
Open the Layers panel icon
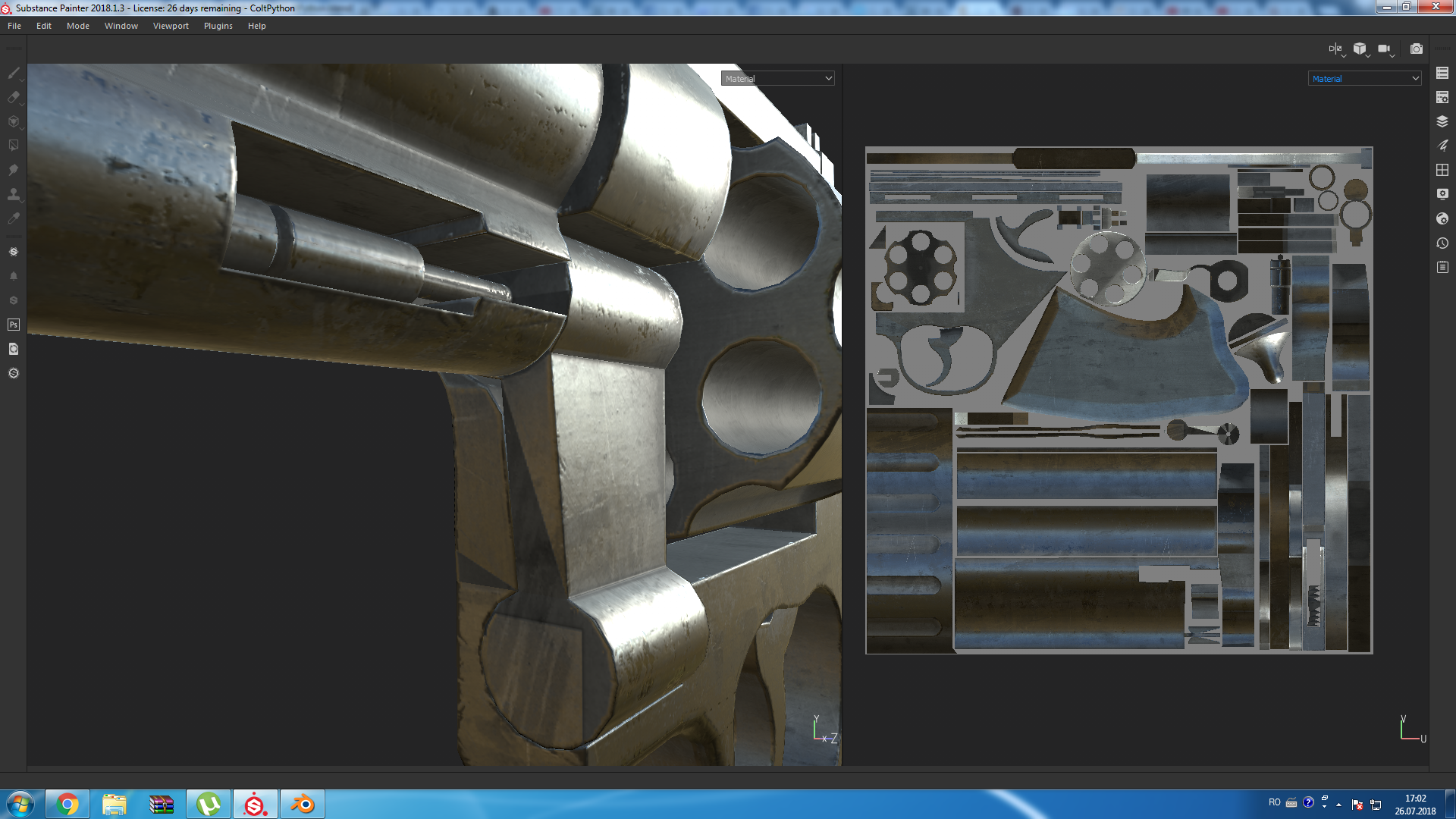coord(1442,121)
